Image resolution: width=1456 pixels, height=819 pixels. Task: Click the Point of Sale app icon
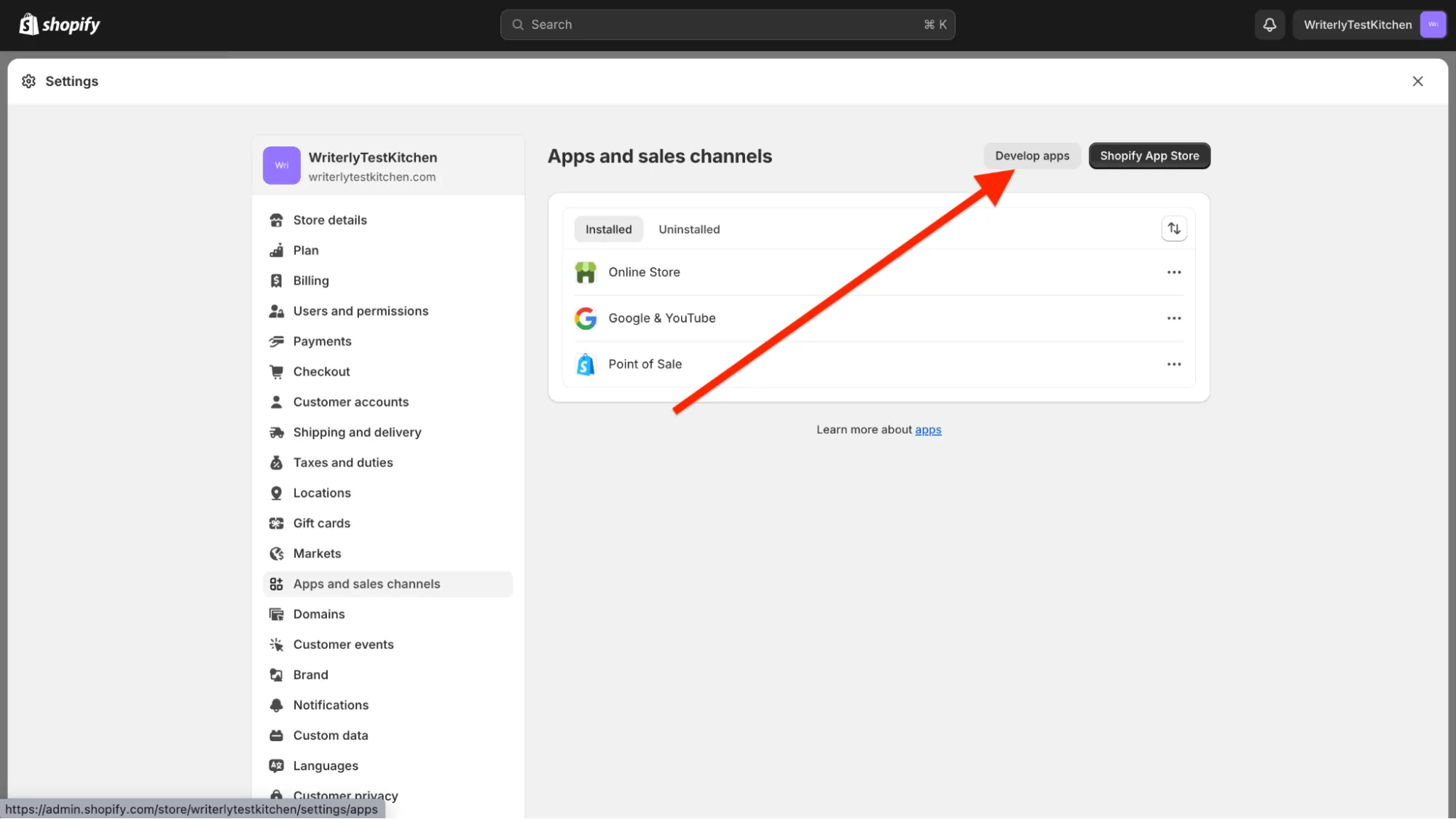(x=586, y=364)
